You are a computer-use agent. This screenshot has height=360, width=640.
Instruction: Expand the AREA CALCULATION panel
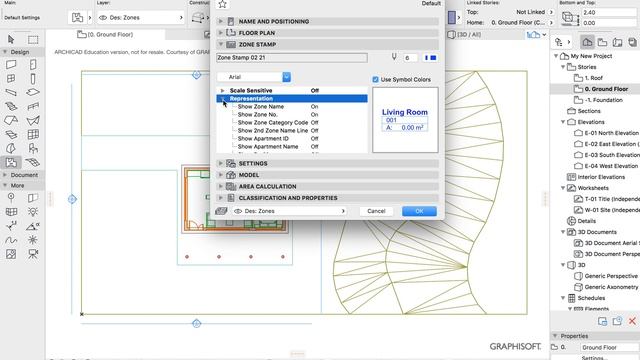click(x=327, y=186)
